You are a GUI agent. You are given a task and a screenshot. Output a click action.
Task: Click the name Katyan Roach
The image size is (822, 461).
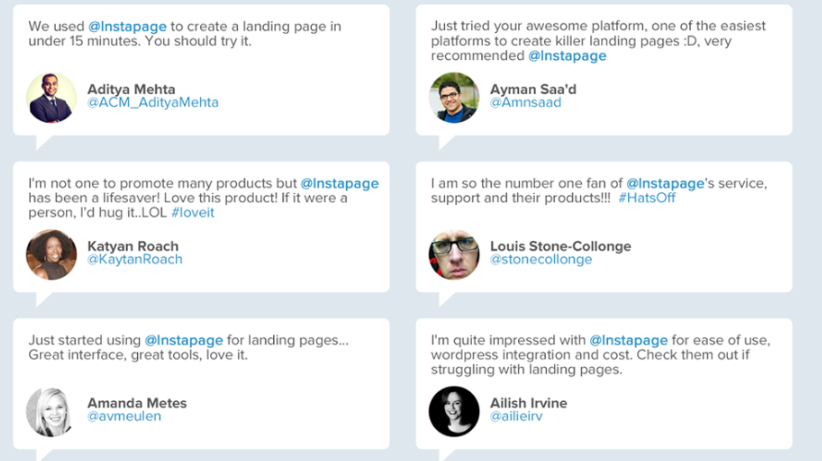133,246
